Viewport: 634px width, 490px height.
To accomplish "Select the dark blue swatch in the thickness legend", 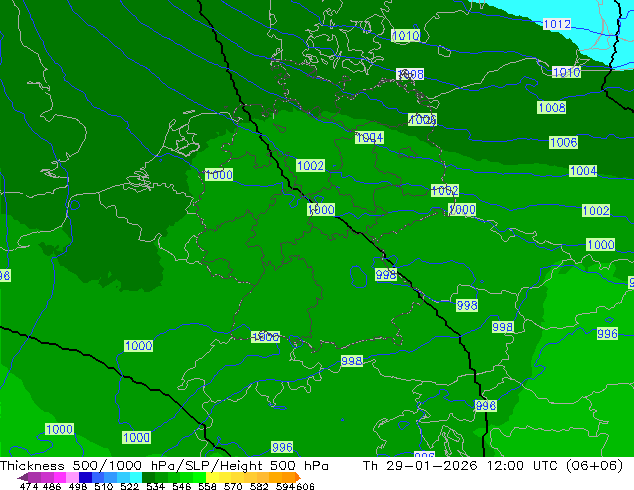I will (x=85, y=477).
